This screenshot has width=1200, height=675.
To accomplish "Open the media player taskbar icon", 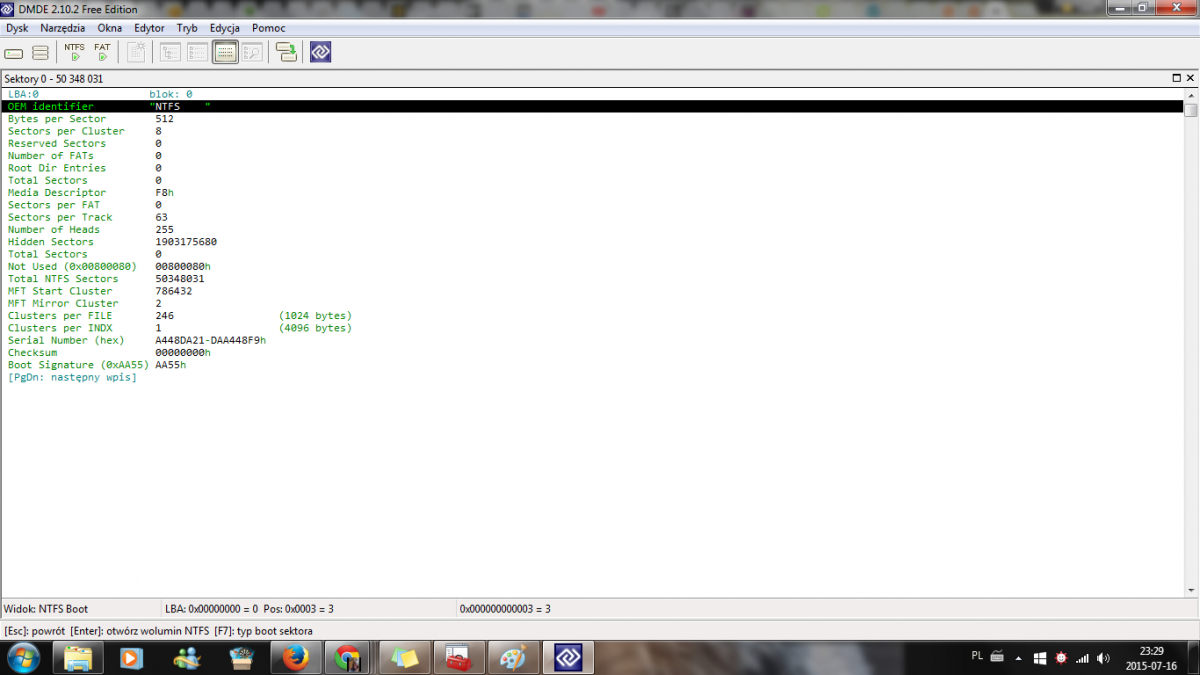I will [132, 658].
